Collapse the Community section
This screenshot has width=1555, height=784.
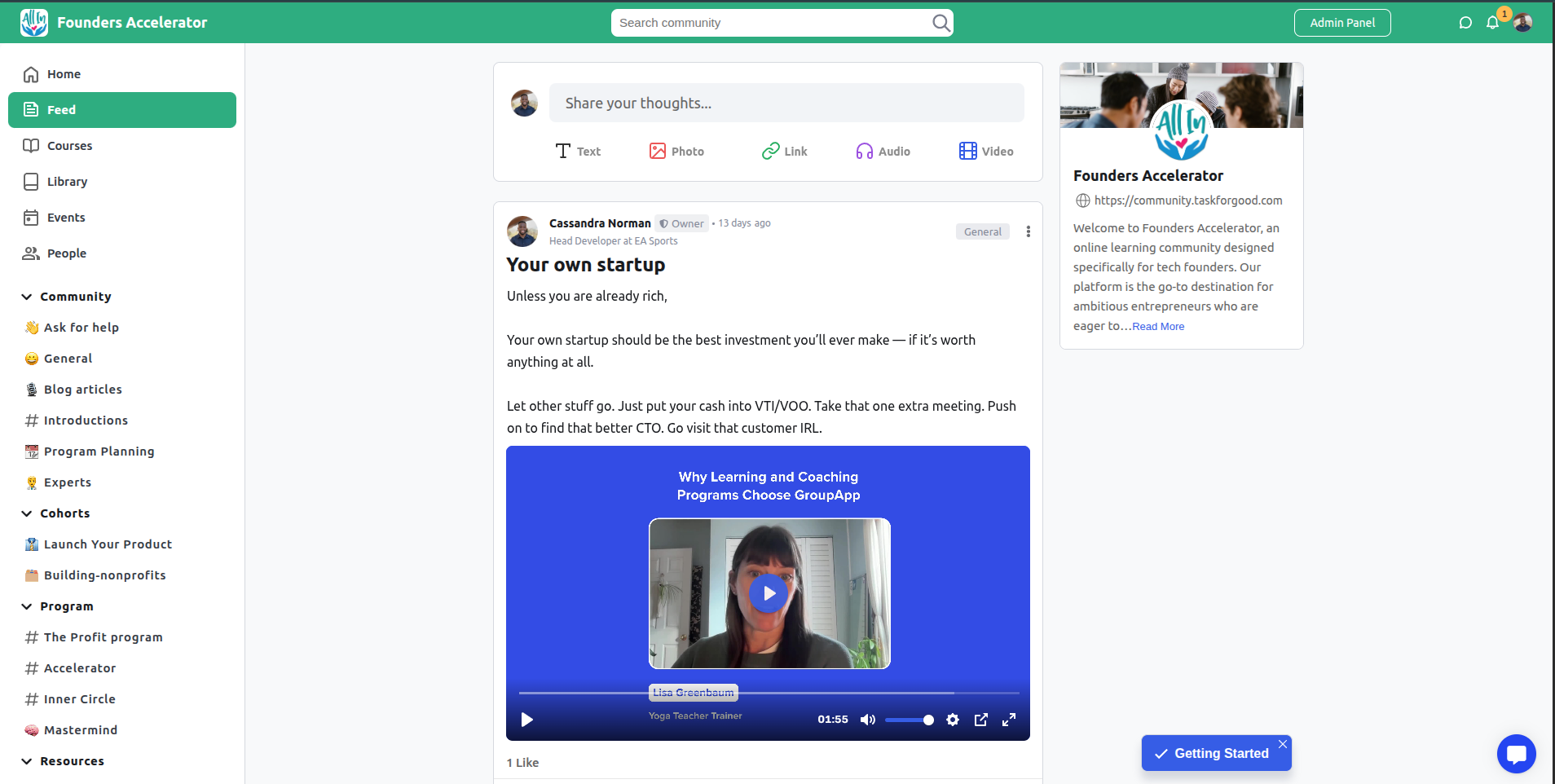pyautogui.click(x=27, y=297)
